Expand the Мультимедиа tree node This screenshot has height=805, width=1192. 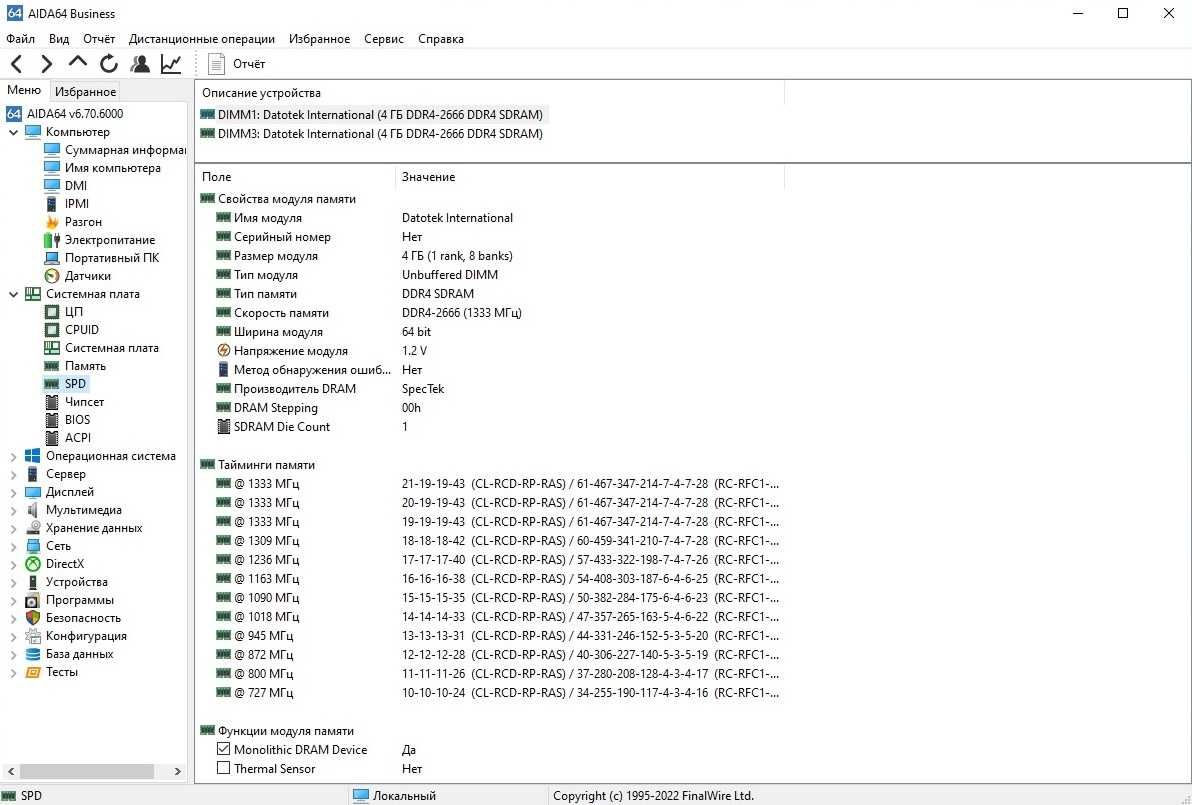coord(13,510)
